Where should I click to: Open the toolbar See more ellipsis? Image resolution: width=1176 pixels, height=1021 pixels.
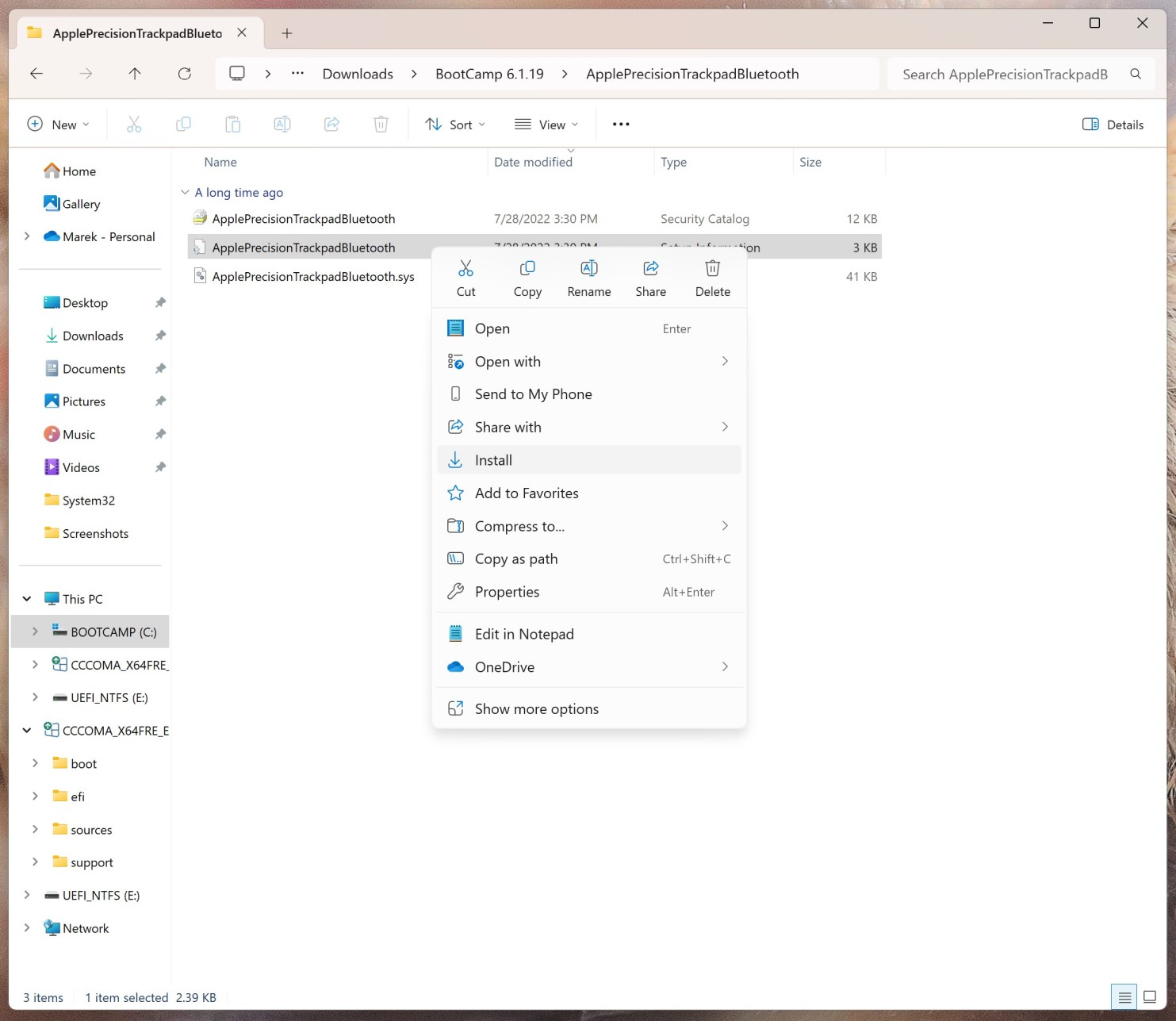pyautogui.click(x=621, y=125)
